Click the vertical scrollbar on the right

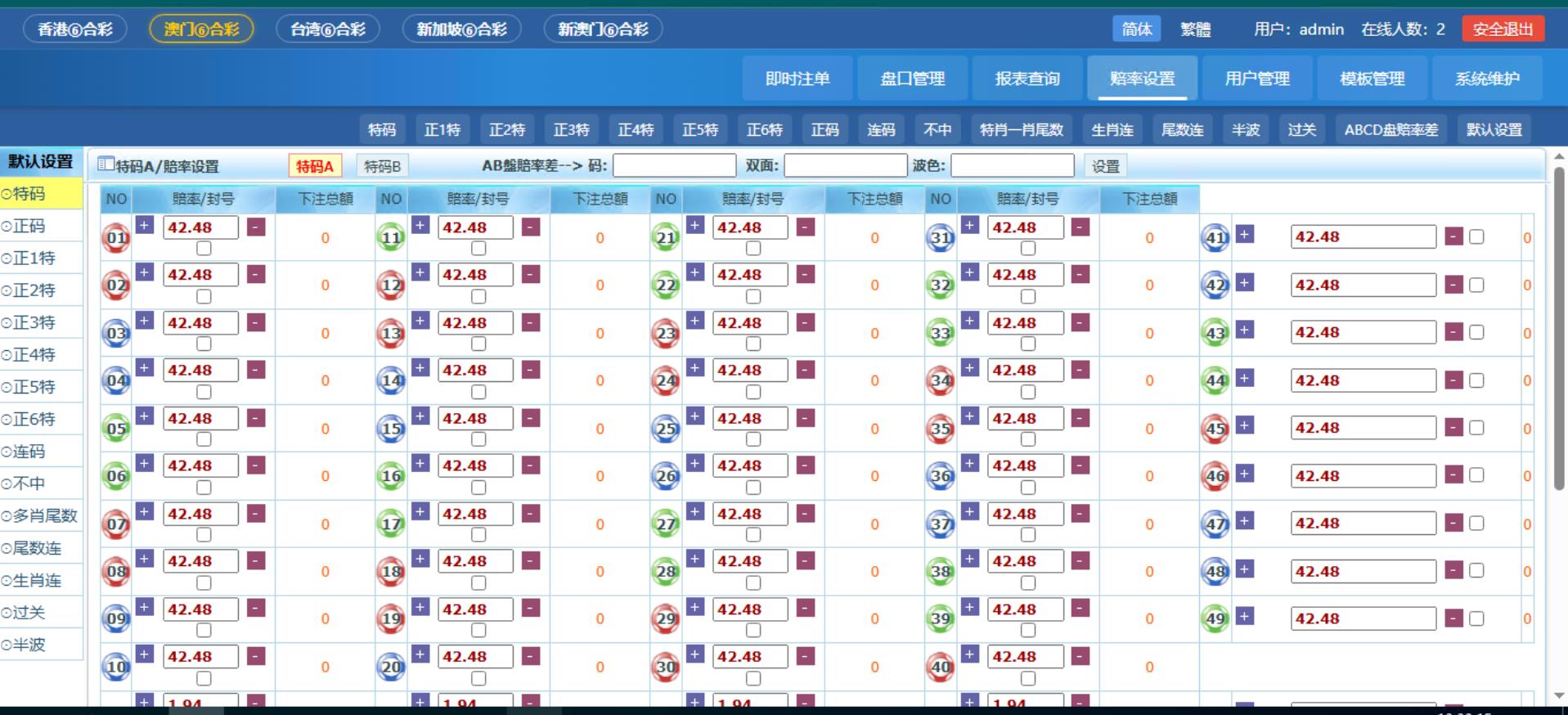point(1559,327)
